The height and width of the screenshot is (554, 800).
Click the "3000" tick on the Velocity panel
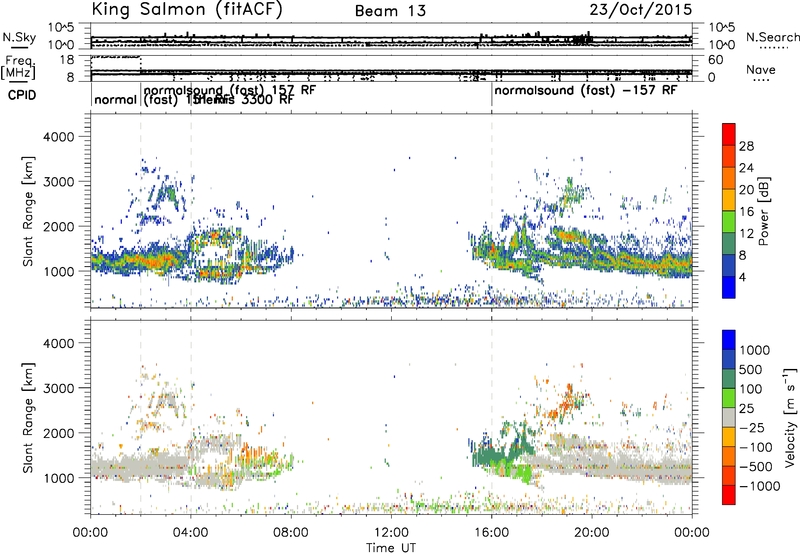tap(58, 388)
